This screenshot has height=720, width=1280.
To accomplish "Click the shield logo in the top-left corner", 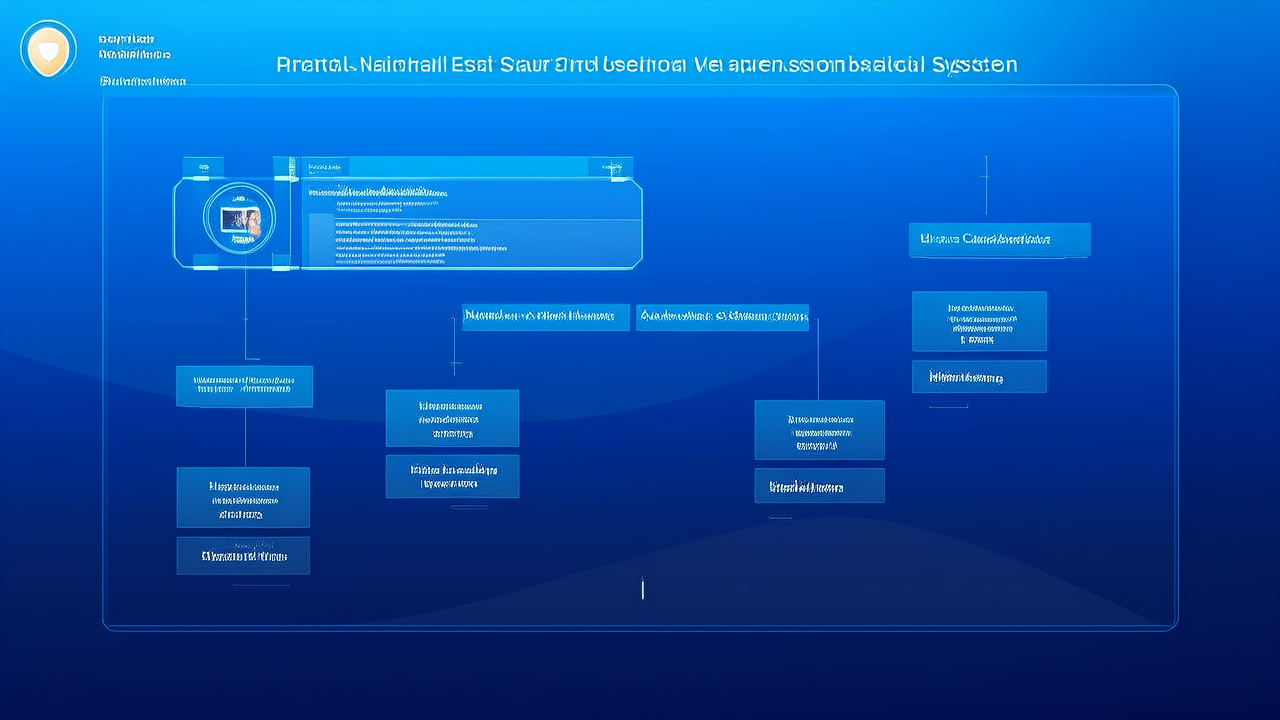I will (48, 49).
